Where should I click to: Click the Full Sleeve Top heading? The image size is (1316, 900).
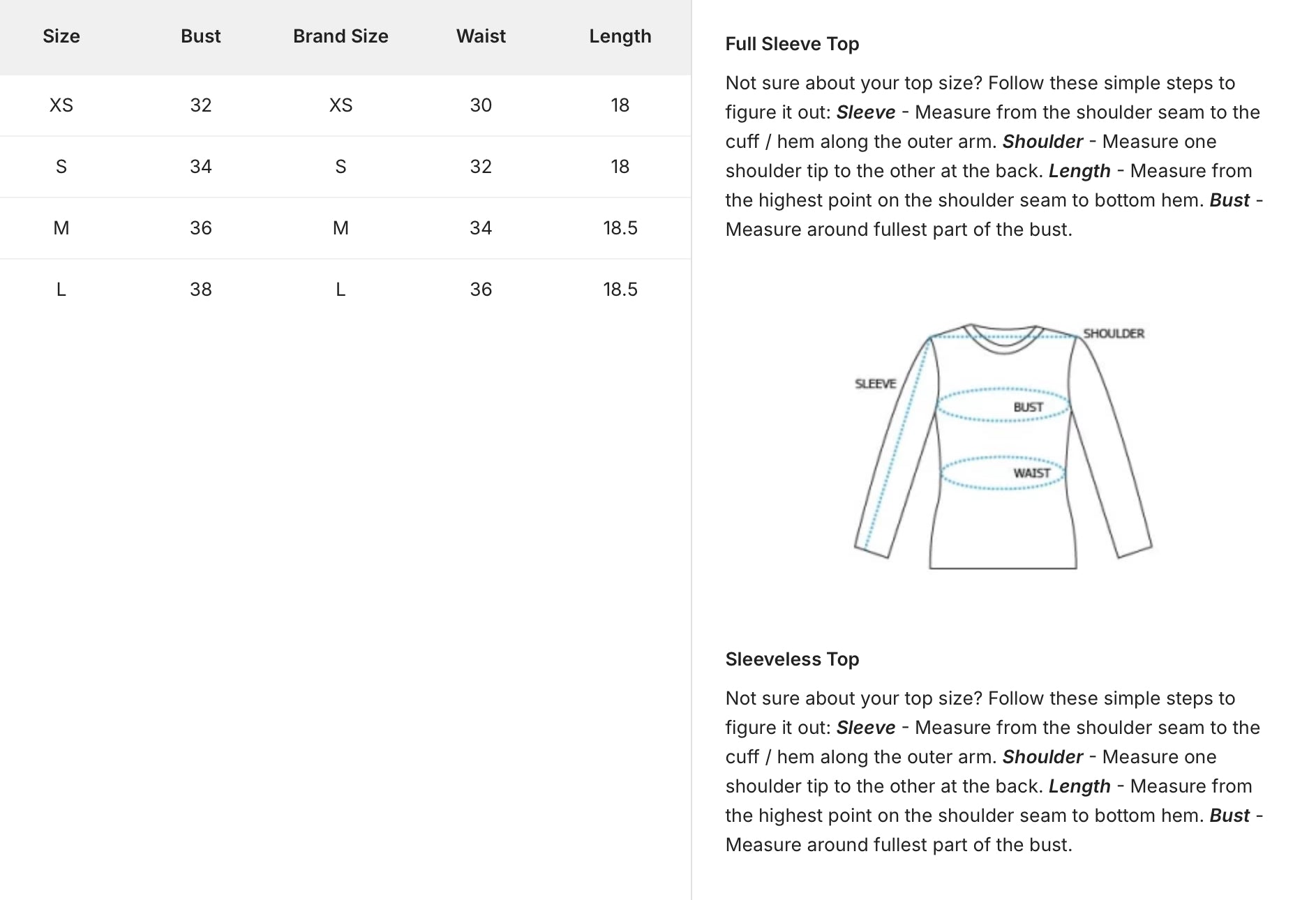point(792,44)
